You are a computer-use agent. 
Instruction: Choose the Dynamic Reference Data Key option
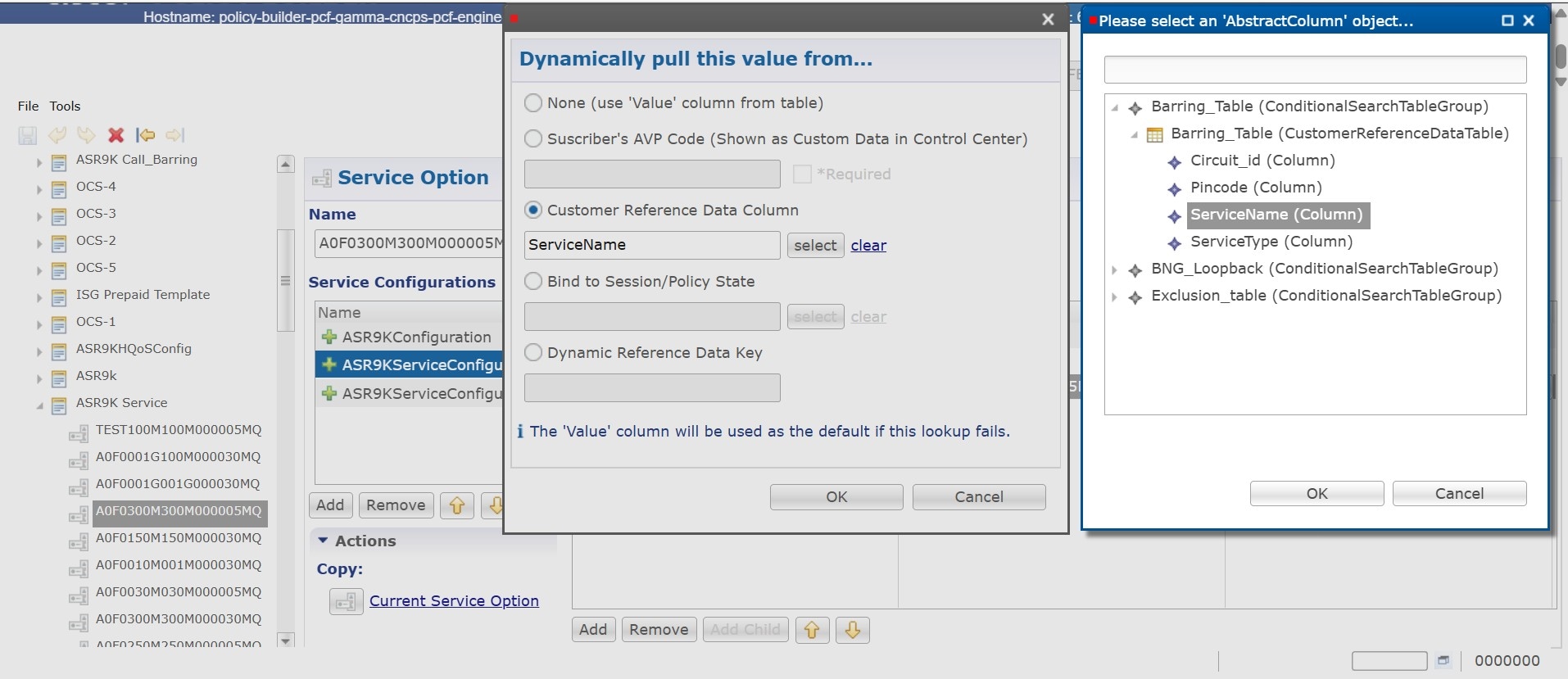click(533, 353)
